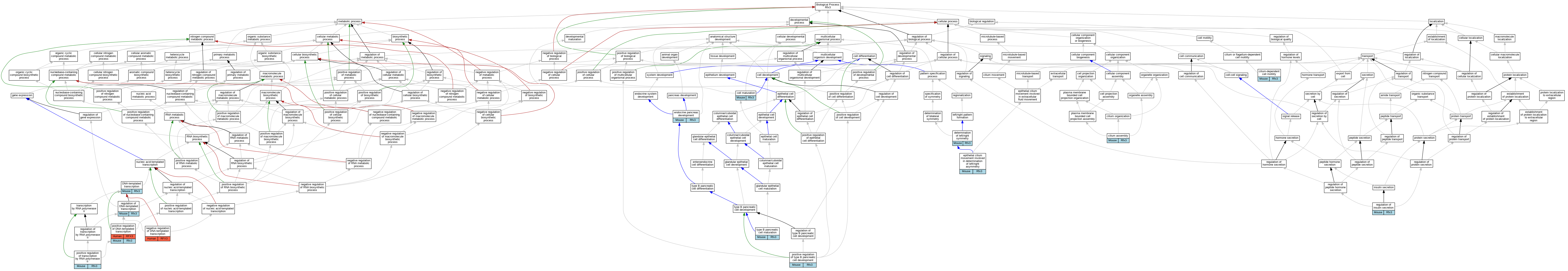1568x271 pixels.
Task: Click the 'nucleic acid metabolic process' node
Action: click(144, 96)
